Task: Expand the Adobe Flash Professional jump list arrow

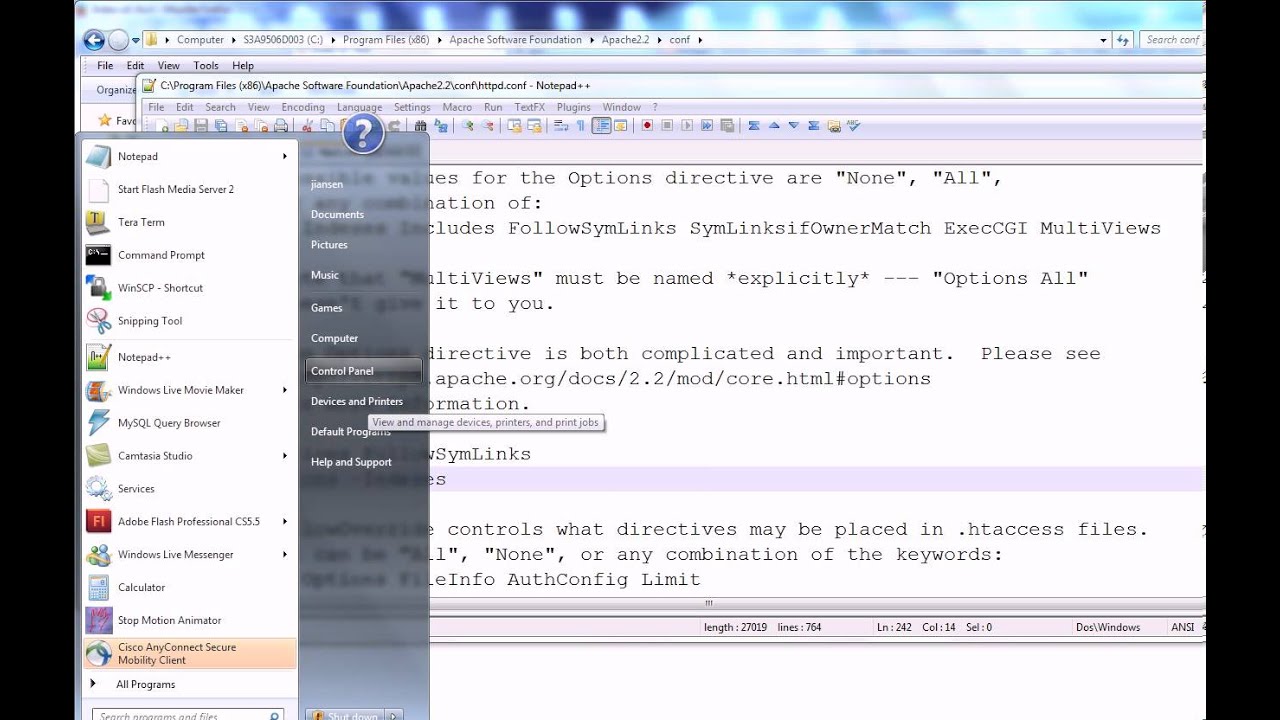Action: tap(284, 521)
